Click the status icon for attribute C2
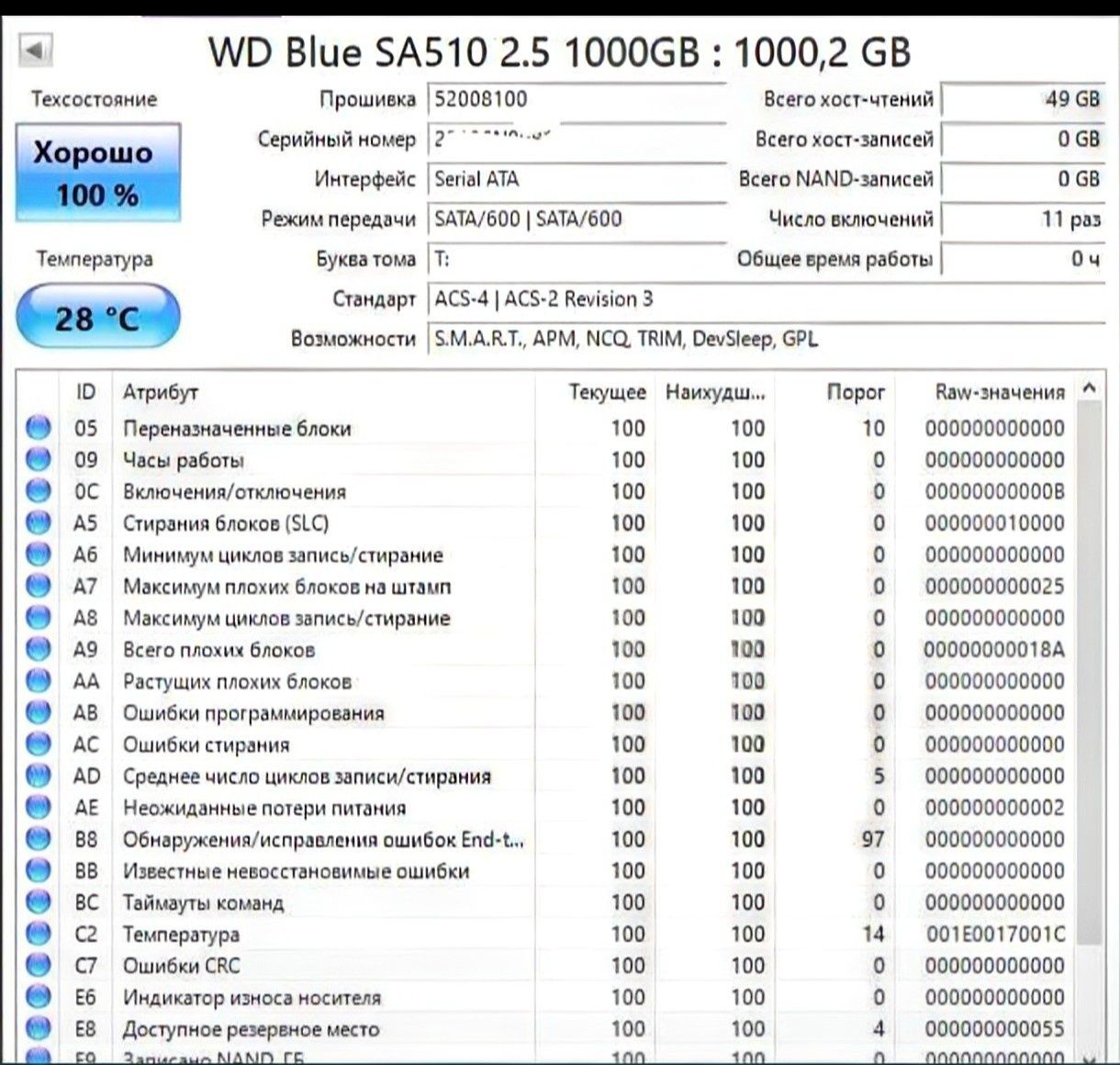Screen dimensions: 1120x1065 click(x=39, y=935)
